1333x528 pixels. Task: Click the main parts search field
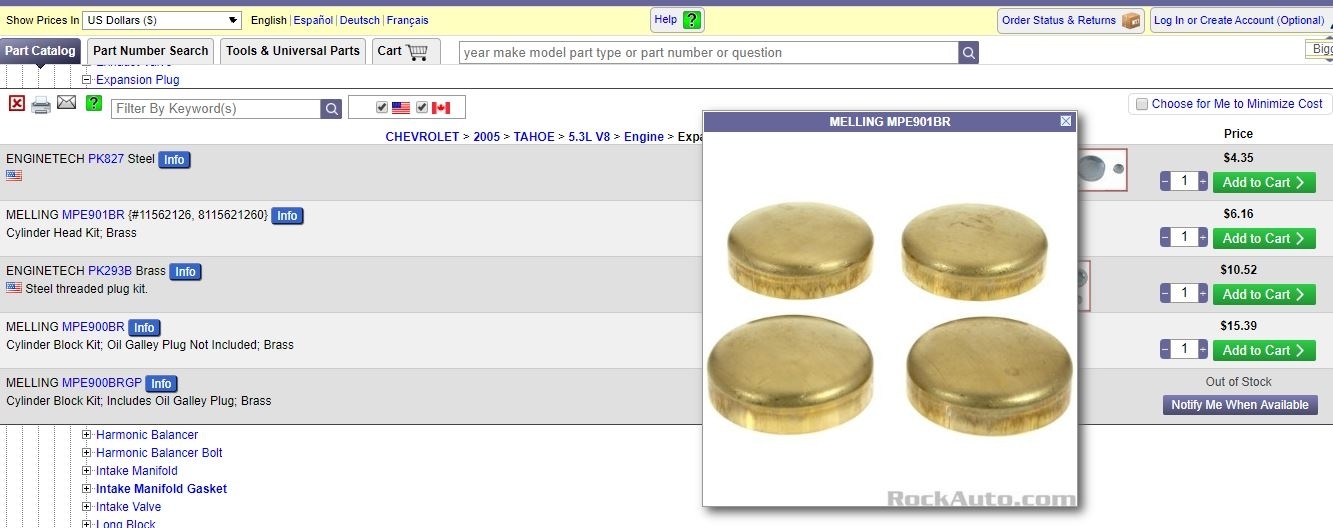[x=708, y=53]
